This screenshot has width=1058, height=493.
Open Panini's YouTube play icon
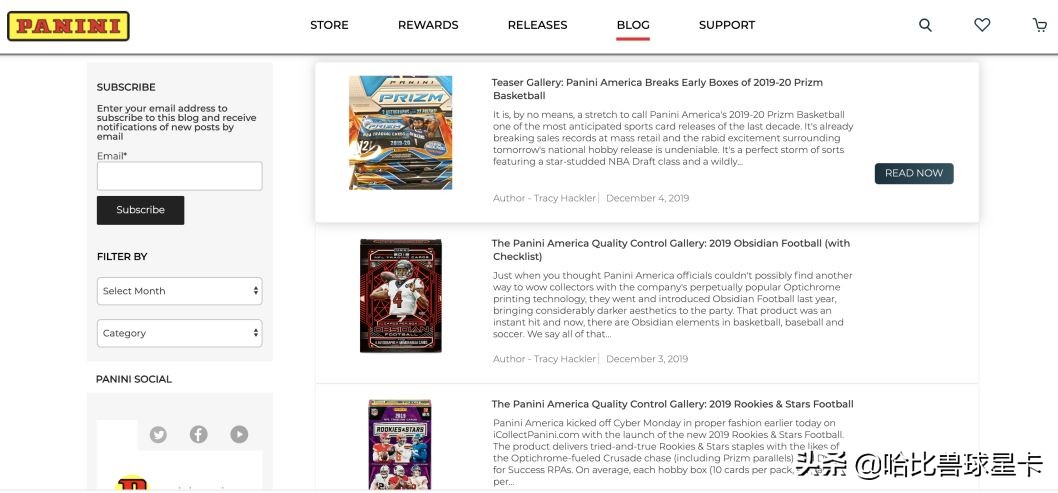click(239, 434)
